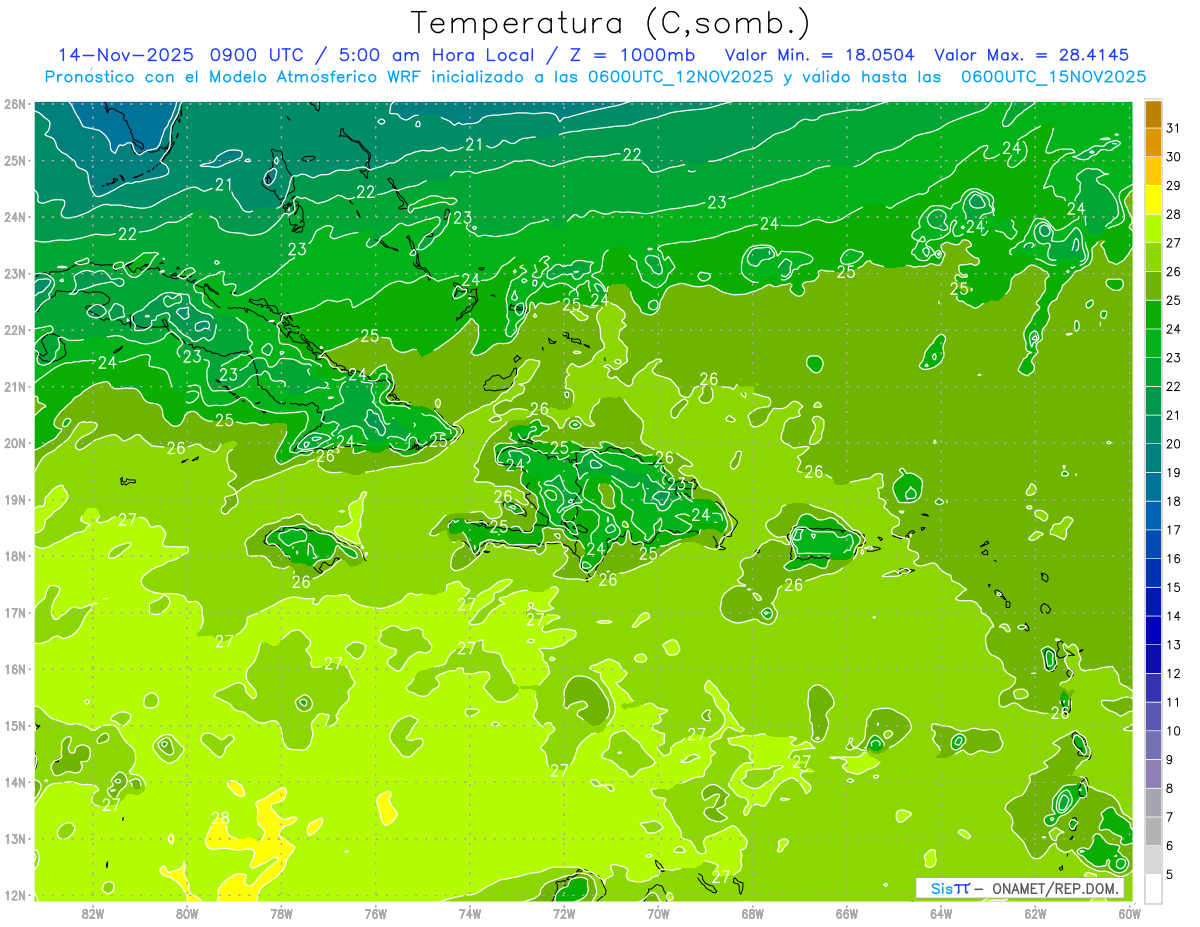1200x927 pixels.
Task: Click the 28 contour label on the yellow map area
Action: click(220, 818)
